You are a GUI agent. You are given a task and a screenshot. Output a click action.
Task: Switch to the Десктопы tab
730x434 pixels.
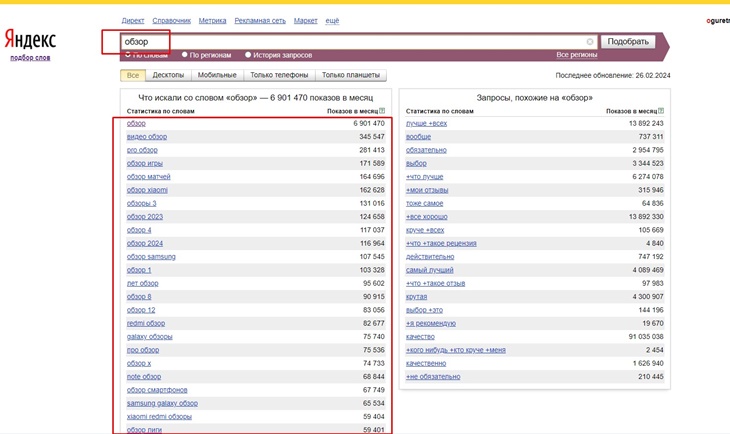click(x=169, y=75)
